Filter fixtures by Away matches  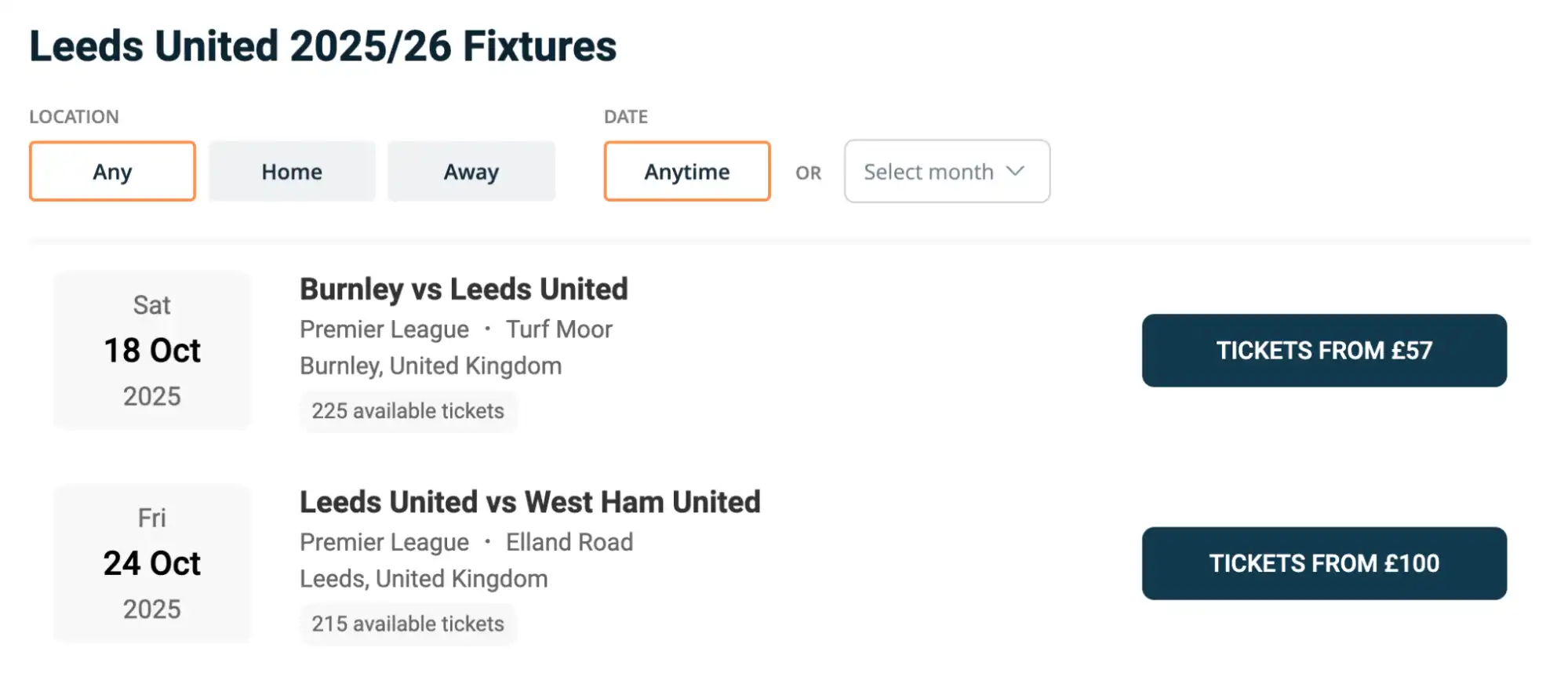471,171
